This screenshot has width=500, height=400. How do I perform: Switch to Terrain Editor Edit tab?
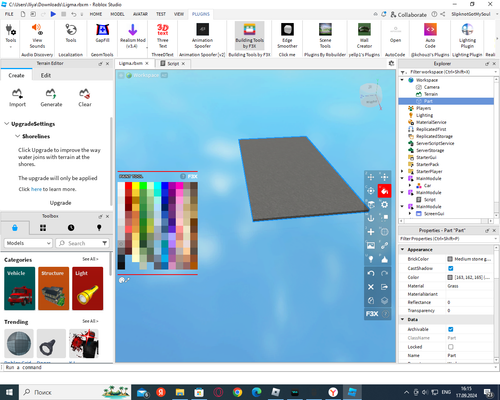point(46,75)
